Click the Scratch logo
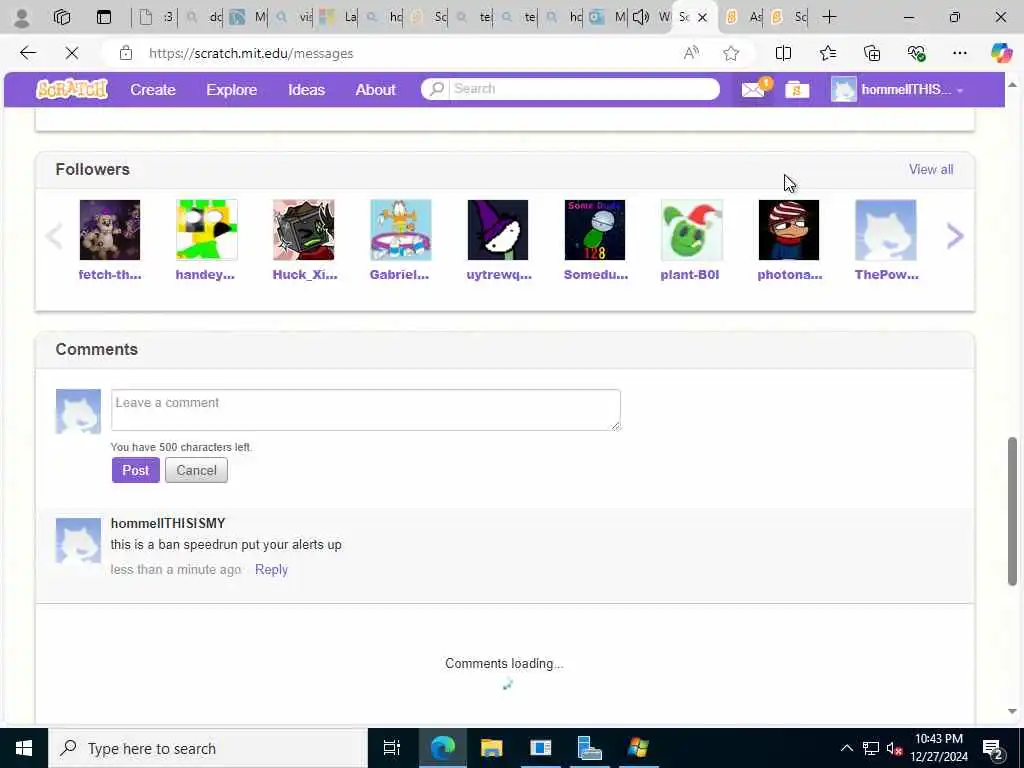 72,89
